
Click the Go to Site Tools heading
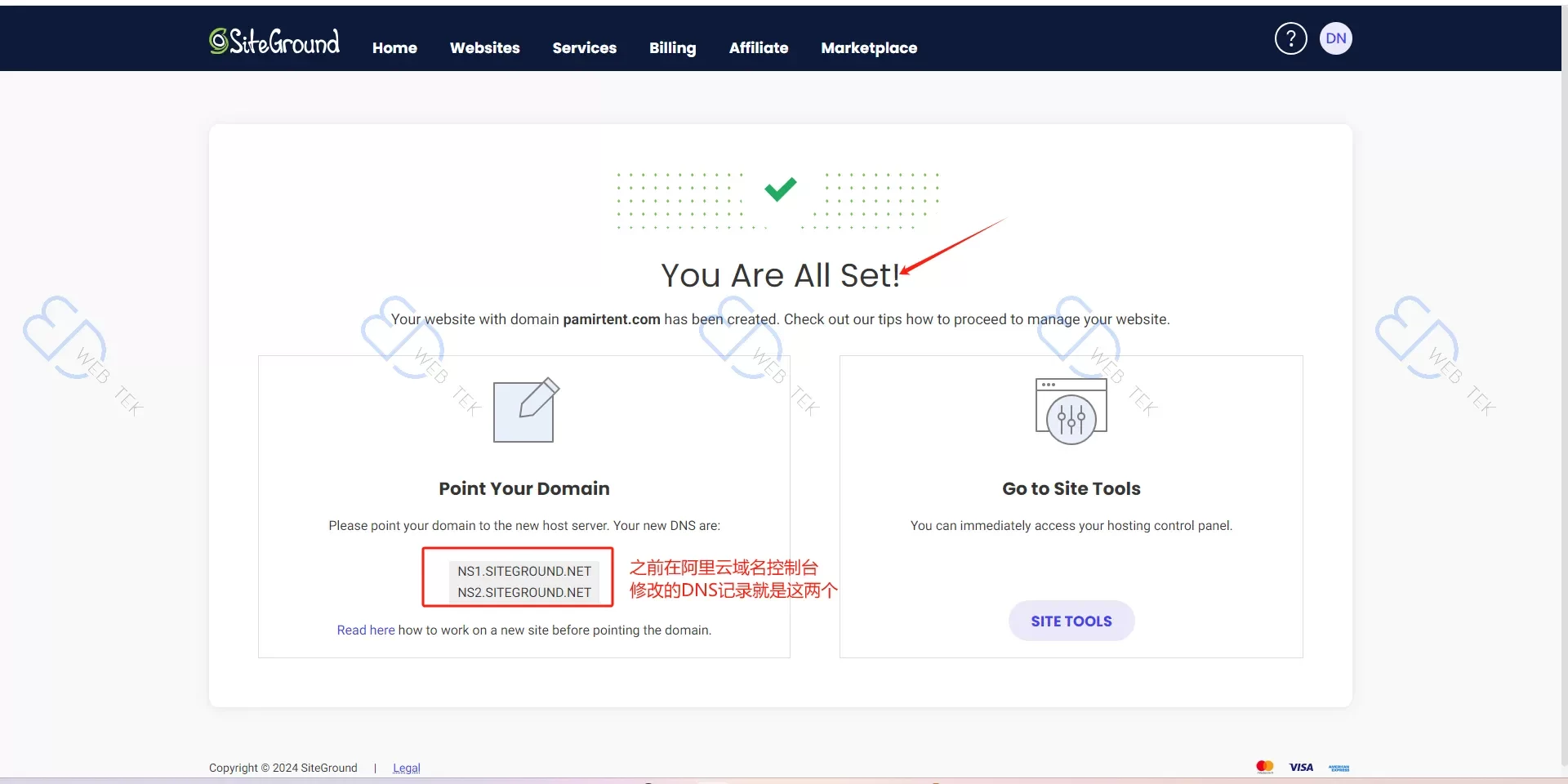tap(1071, 488)
